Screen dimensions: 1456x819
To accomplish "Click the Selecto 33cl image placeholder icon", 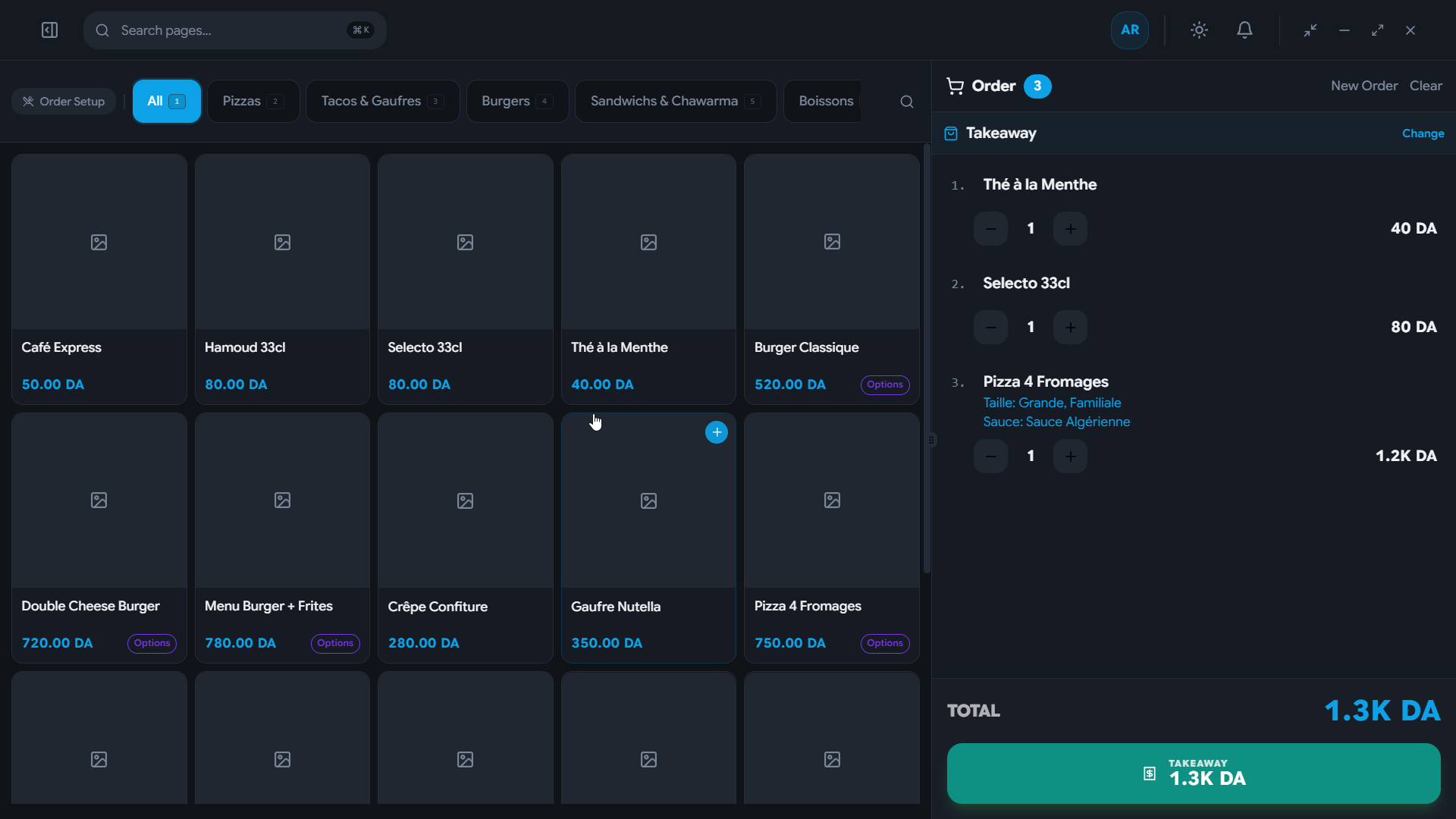I will [x=466, y=242].
